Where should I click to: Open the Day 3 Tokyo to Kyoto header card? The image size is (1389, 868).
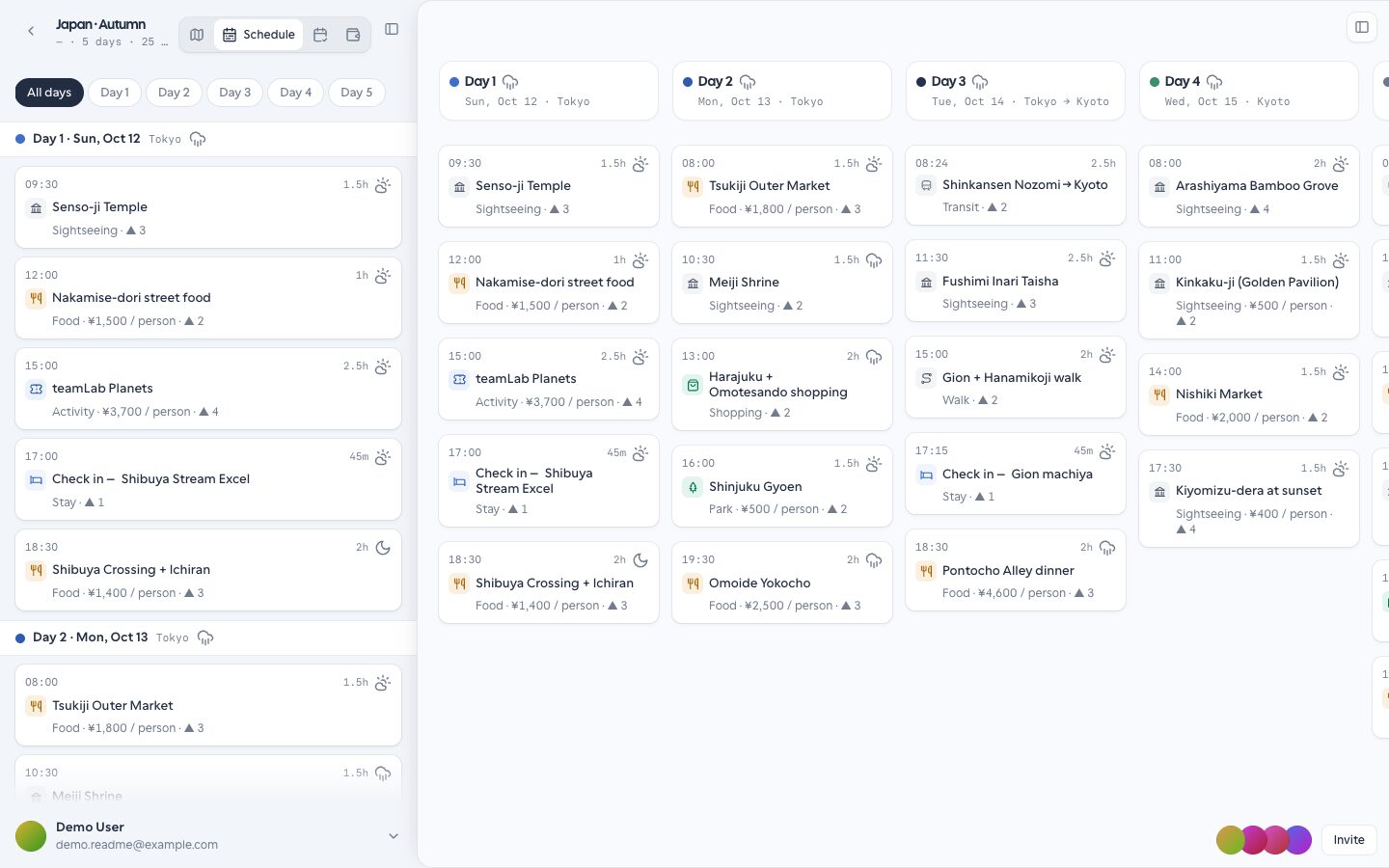(x=1016, y=91)
